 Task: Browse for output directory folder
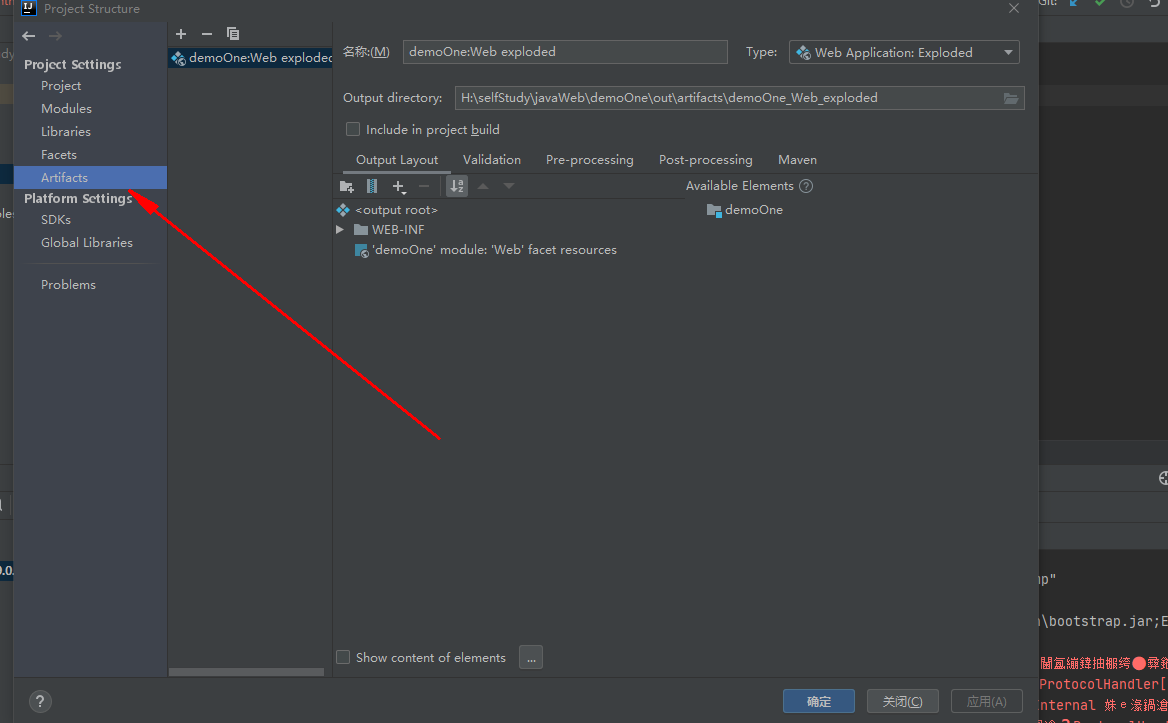tap(1011, 98)
